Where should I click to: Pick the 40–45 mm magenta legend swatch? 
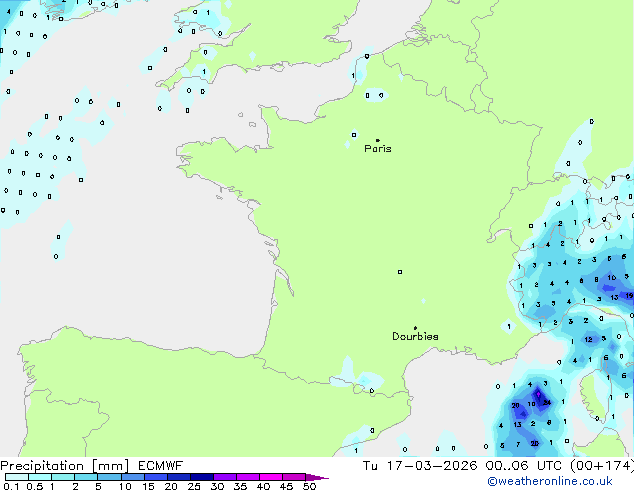(271, 477)
